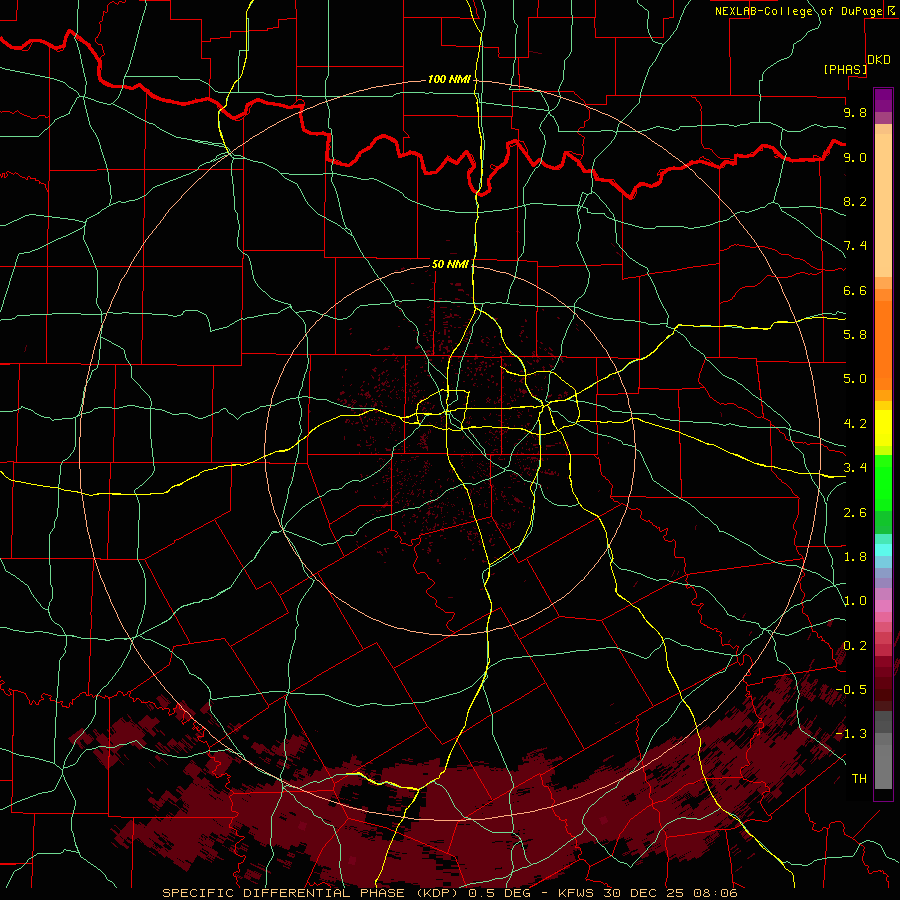The height and width of the screenshot is (900, 900).
Task: Click the 08:06 timestamp in the caption
Action: click(x=715, y=893)
